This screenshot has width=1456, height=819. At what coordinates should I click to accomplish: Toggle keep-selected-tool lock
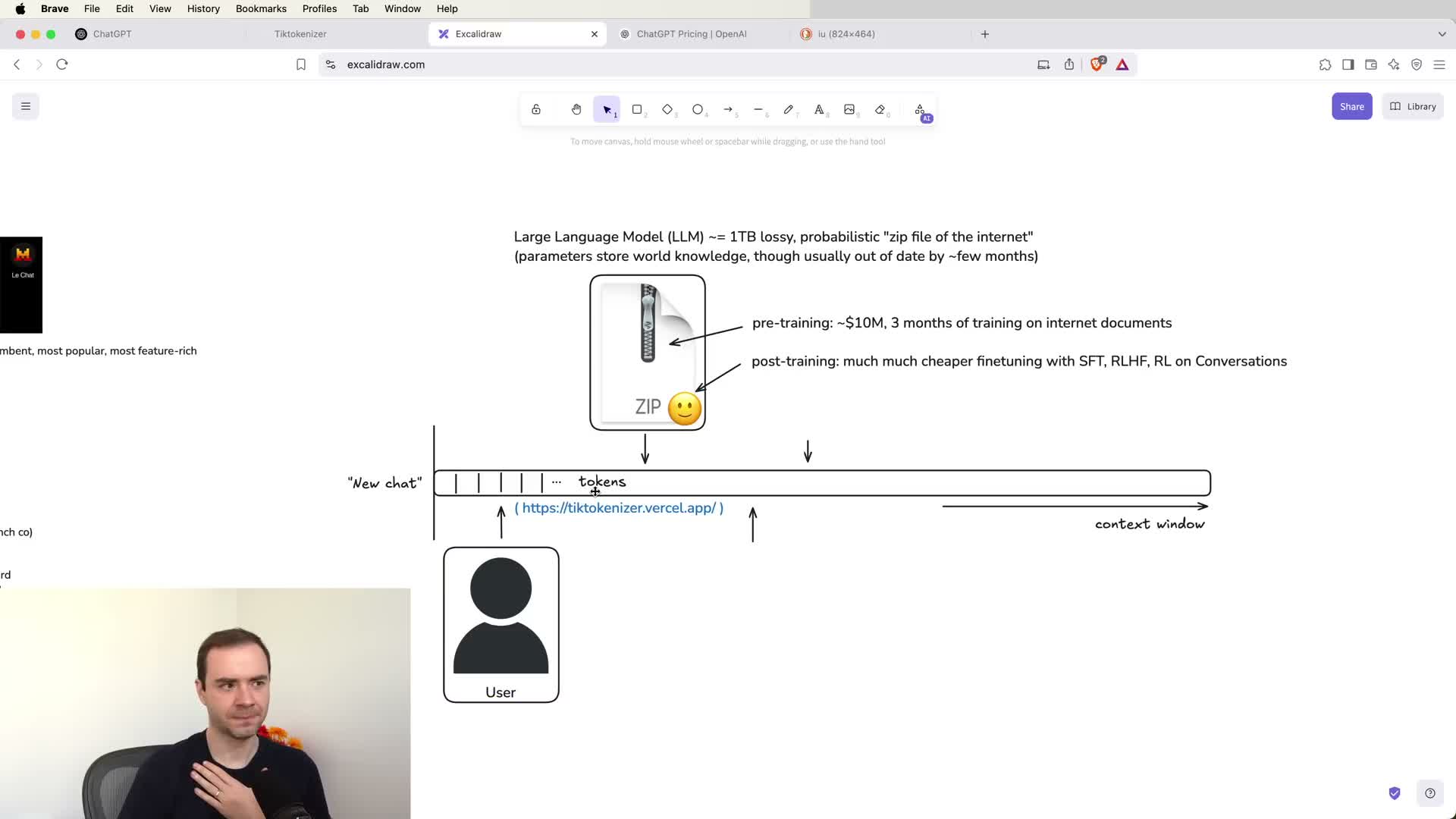(x=536, y=109)
